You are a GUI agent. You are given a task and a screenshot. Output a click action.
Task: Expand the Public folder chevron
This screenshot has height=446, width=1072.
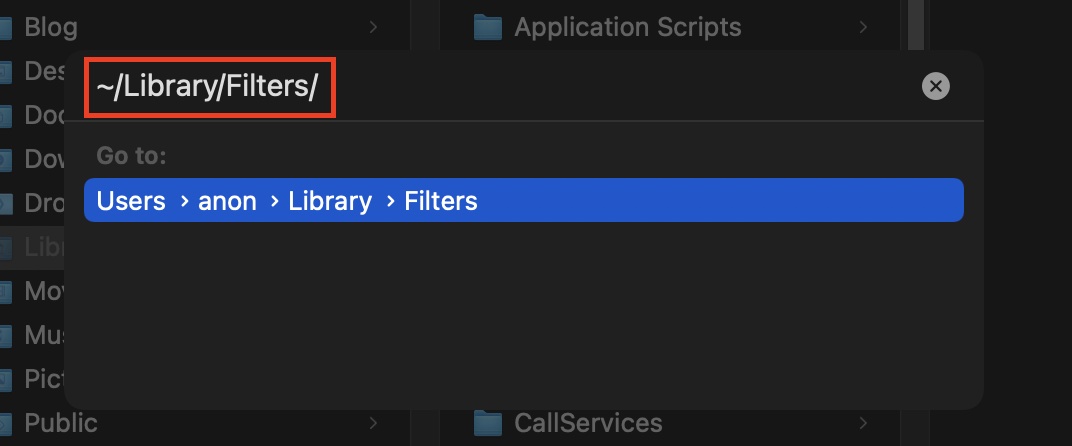pyautogui.click(x=373, y=423)
